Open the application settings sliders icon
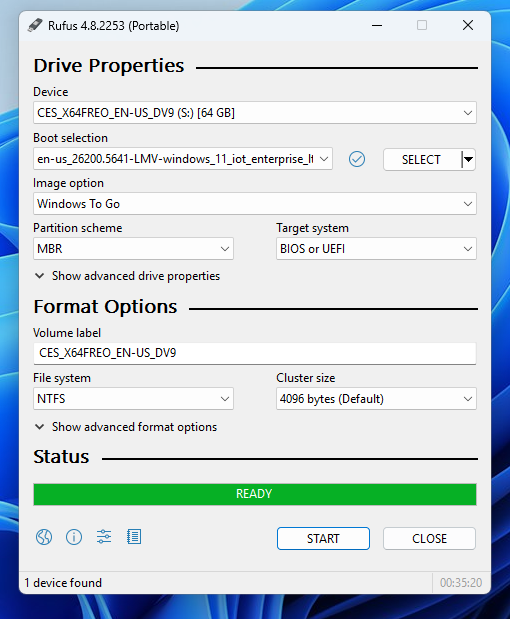The image size is (510, 619). pyautogui.click(x=104, y=537)
